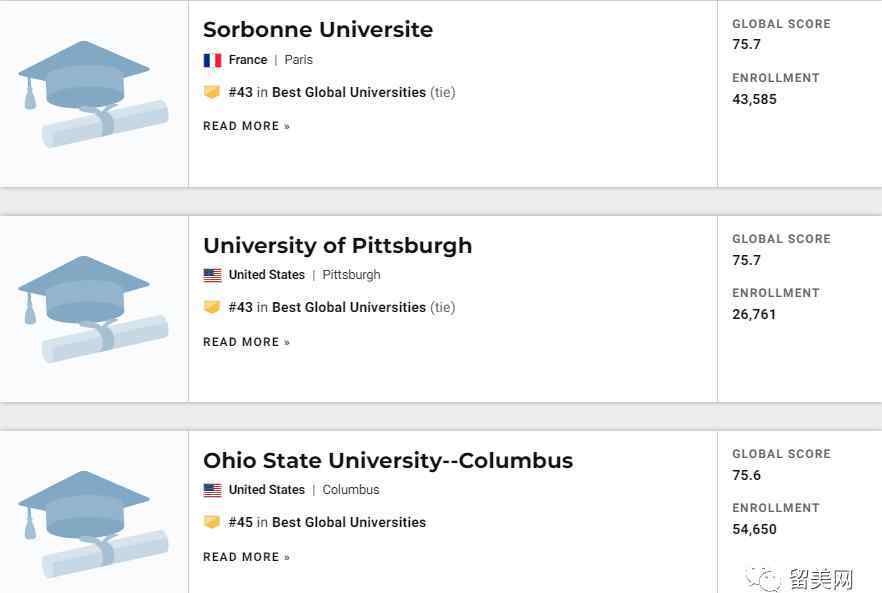Click Pittsburgh's yellow ranking badge icon
882x593 pixels.
click(212, 307)
